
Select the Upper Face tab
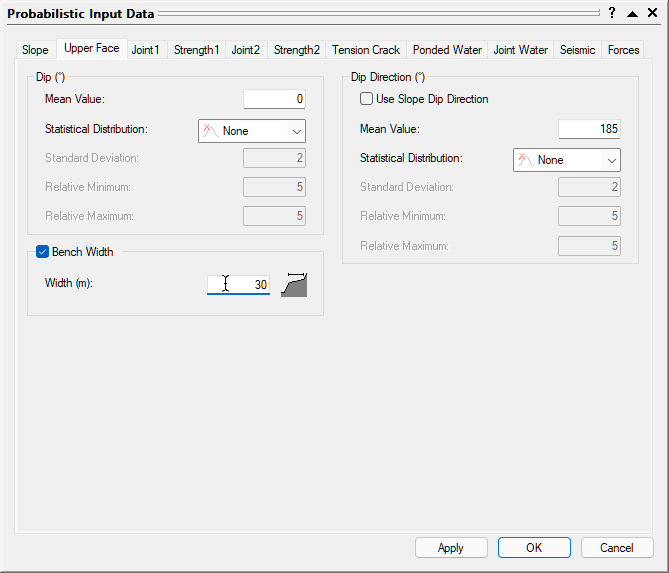click(x=92, y=48)
